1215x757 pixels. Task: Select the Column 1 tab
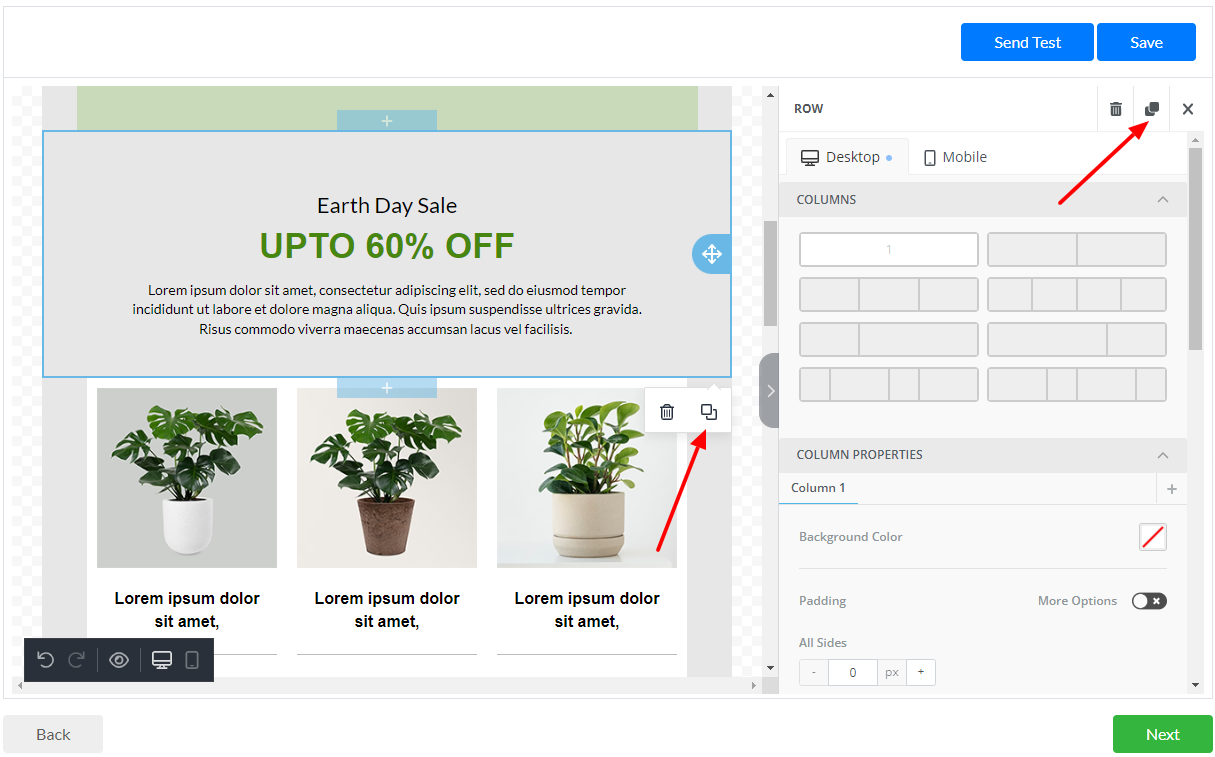pos(818,488)
